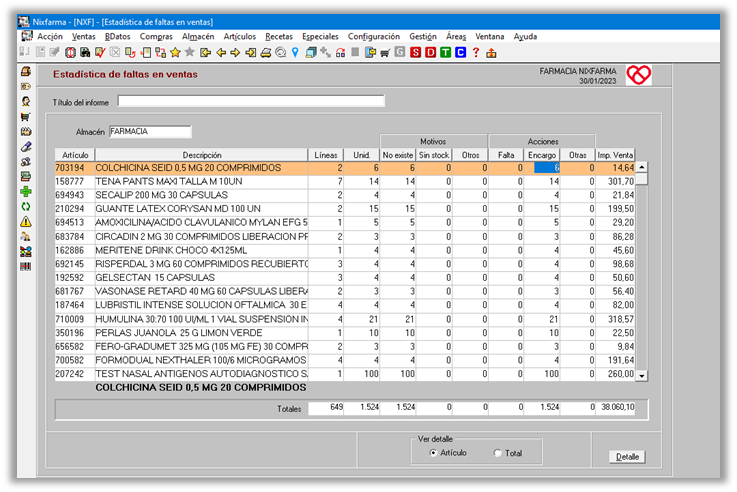Select row MERITENE DRINK CHOCO 4X125ML
Viewport: 737px width, 492px height.
pos(345,250)
